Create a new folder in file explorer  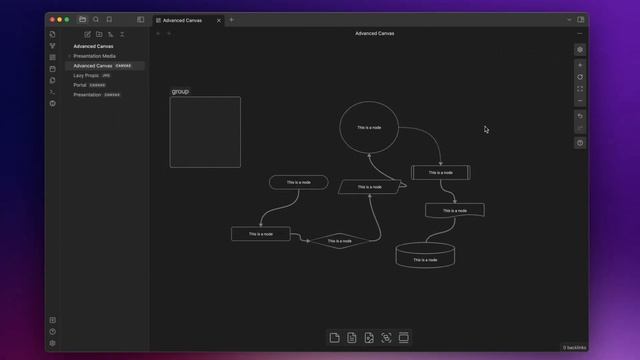coord(99,34)
